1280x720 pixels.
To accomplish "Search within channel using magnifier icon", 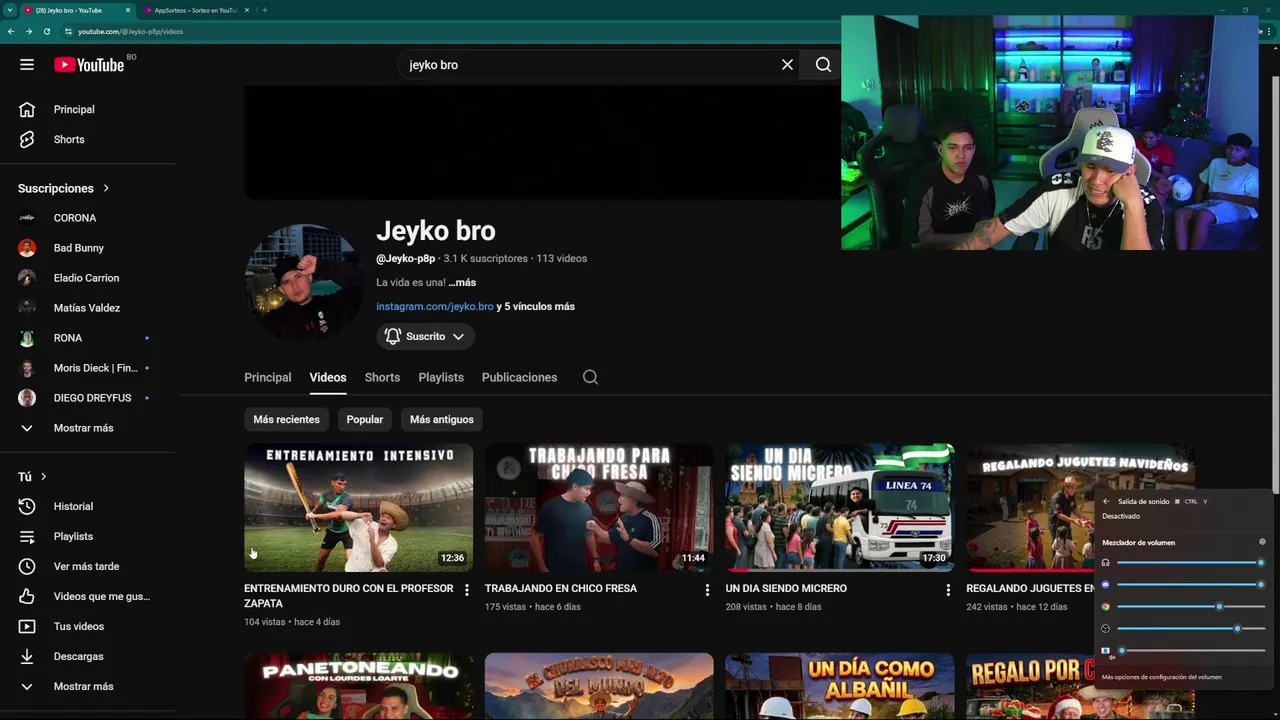I will (x=590, y=377).
